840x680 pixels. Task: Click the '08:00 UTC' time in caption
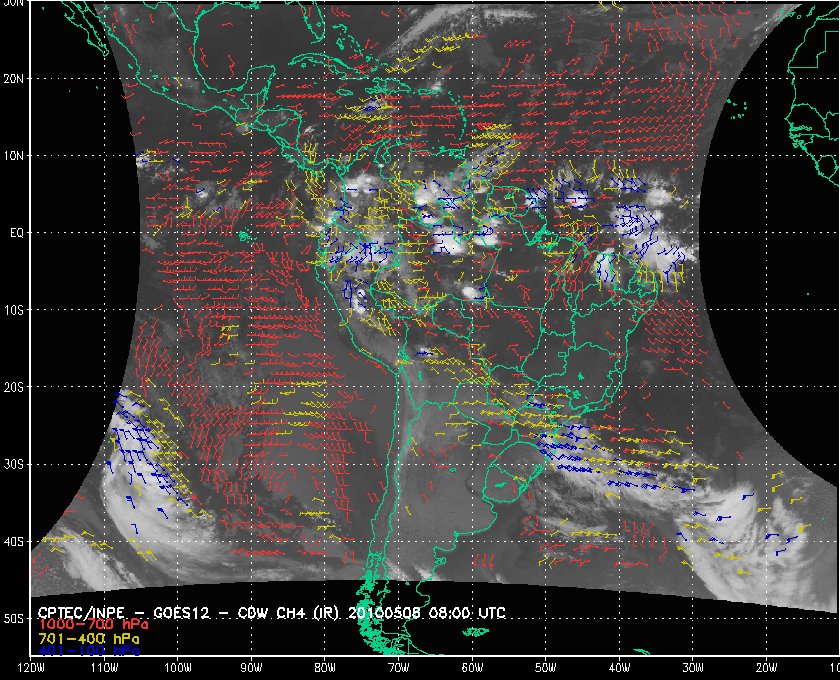tap(467, 613)
